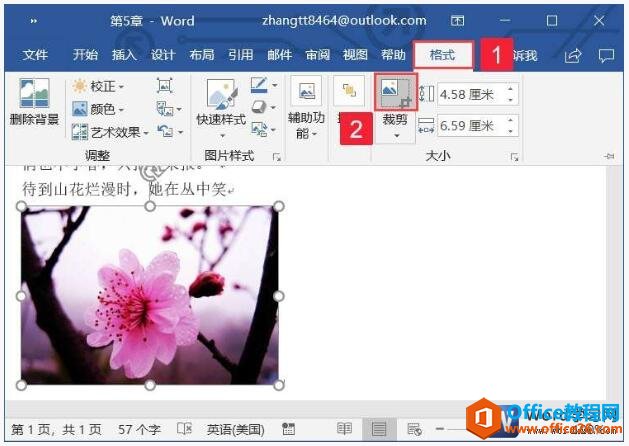Switch to the Insert (插入) tab
Image resolution: width=629 pixels, height=446 pixels.
coord(124,55)
